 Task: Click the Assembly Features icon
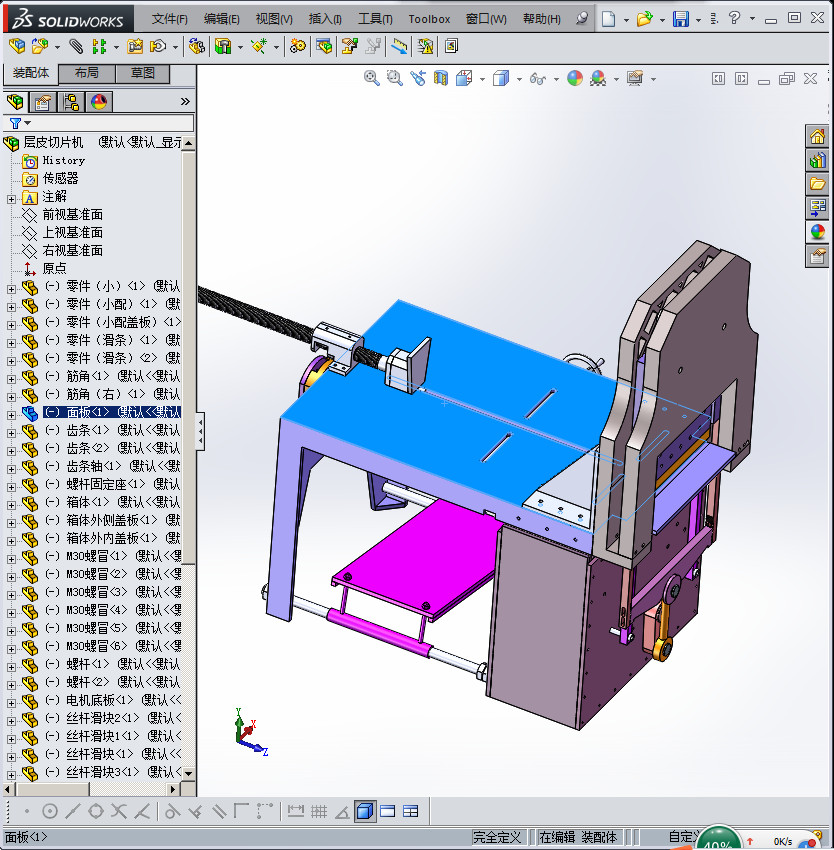[223, 46]
